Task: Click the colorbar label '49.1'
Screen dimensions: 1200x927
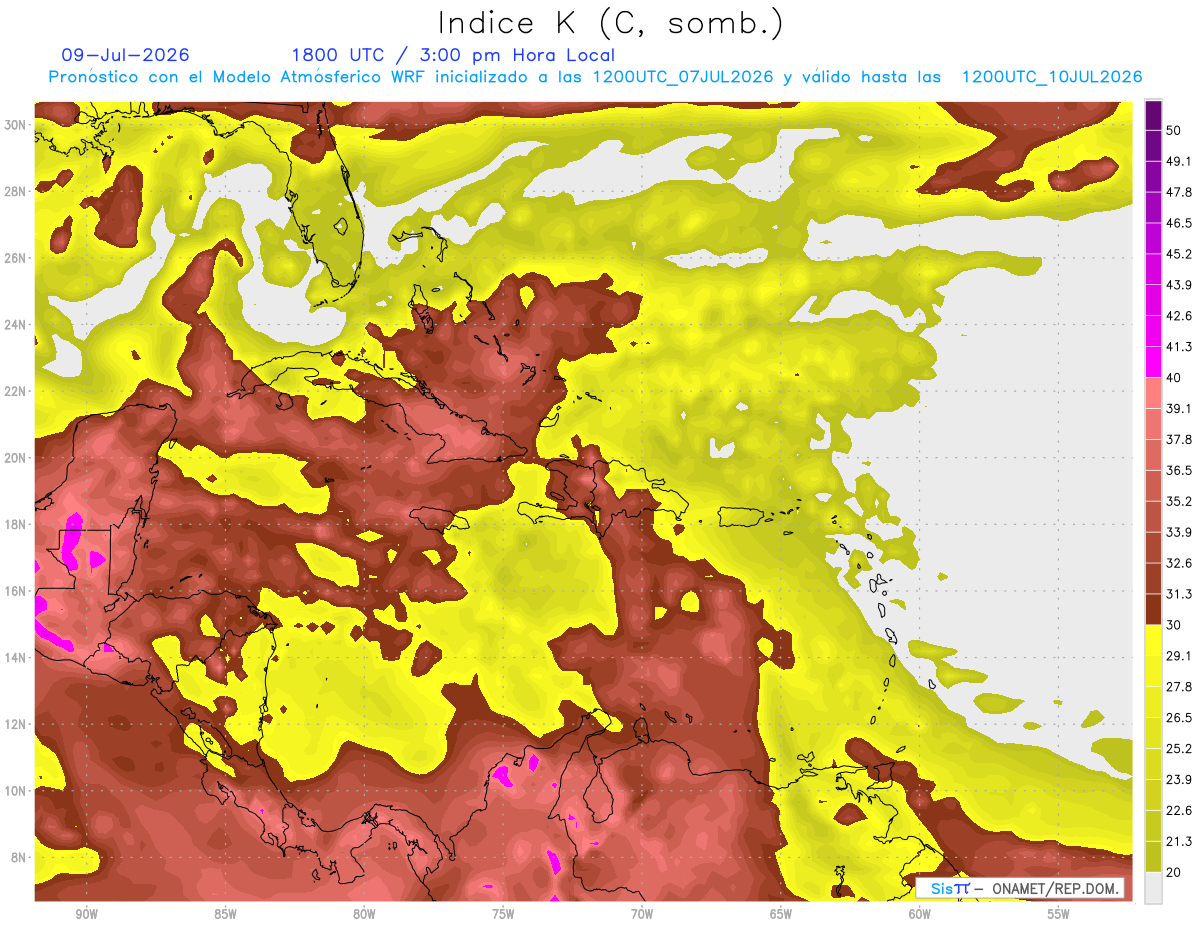Action: 1179,161
